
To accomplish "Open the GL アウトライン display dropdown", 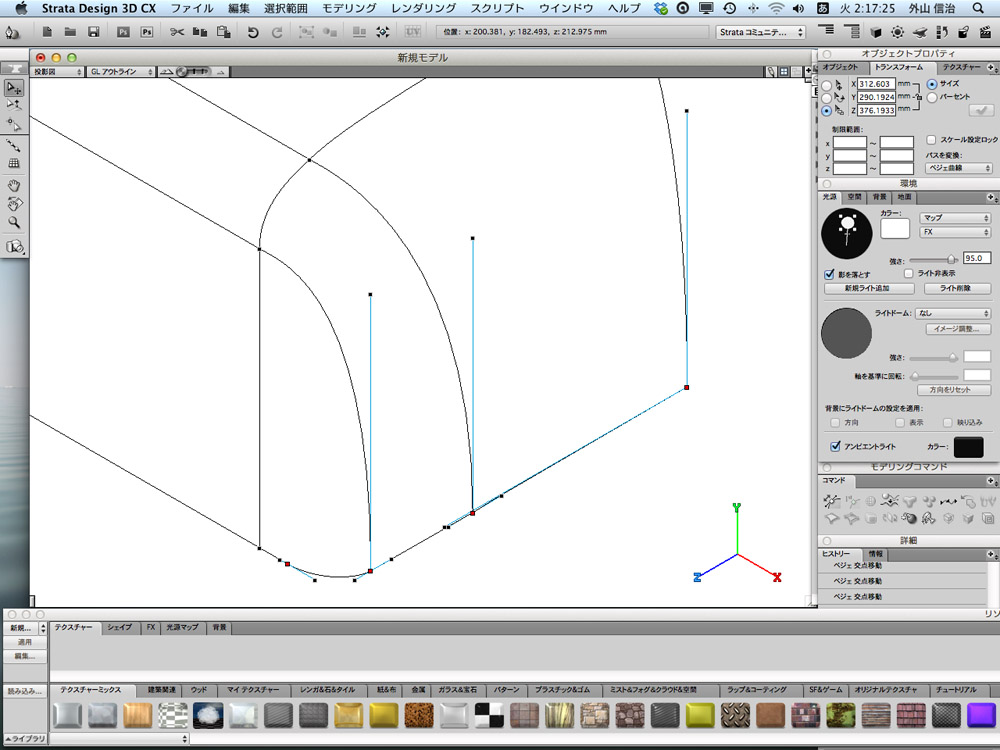I will click(x=121, y=72).
